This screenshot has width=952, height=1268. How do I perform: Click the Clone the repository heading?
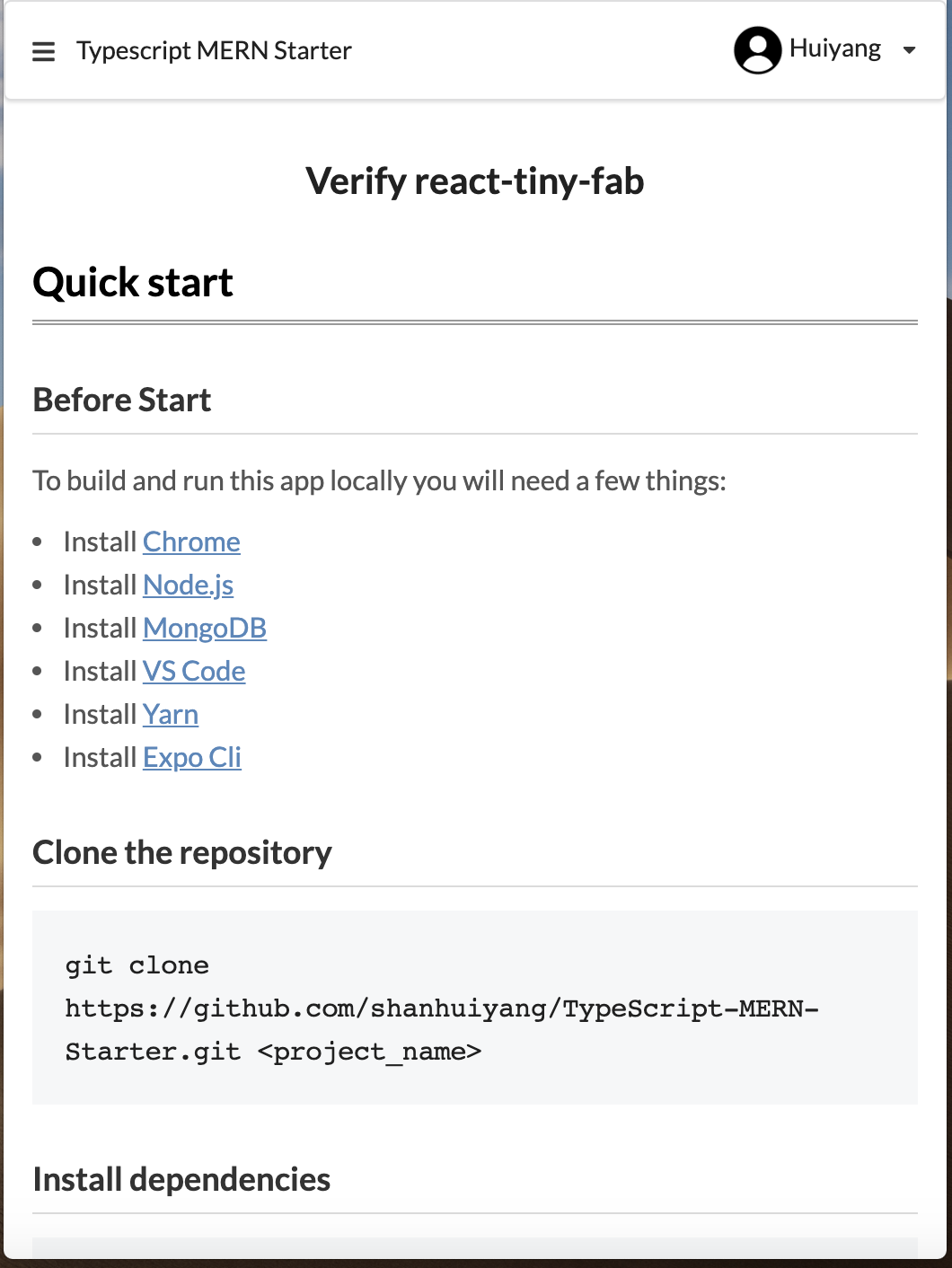(x=182, y=853)
